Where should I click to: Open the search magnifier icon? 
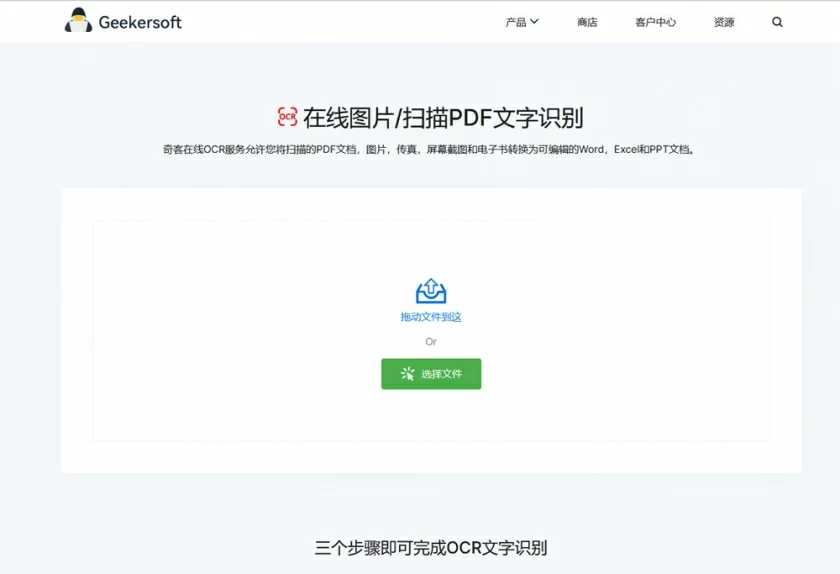coord(777,22)
